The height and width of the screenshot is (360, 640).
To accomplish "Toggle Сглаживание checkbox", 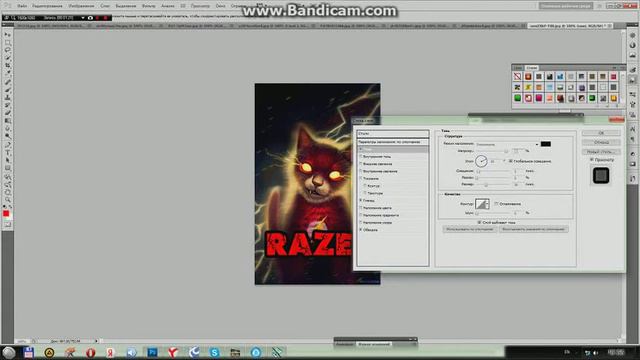I will click(x=496, y=203).
